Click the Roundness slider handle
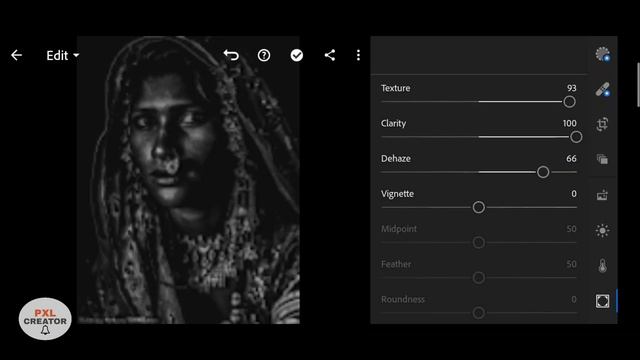The height and width of the screenshot is (360, 640). tap(478, 313)
